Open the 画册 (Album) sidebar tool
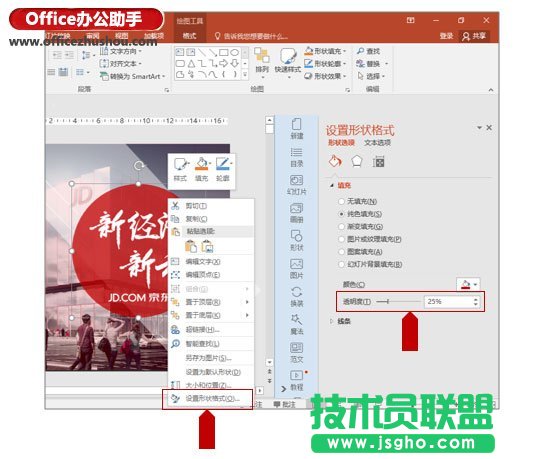538x459 pixels. [297, 213]
